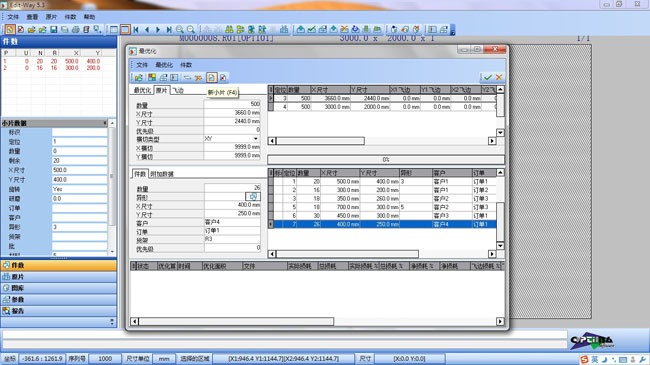Viewport: 650px width, 365px height.
Task: Click the delete piece icon next to New piece
Action: (x=223, y=78)
